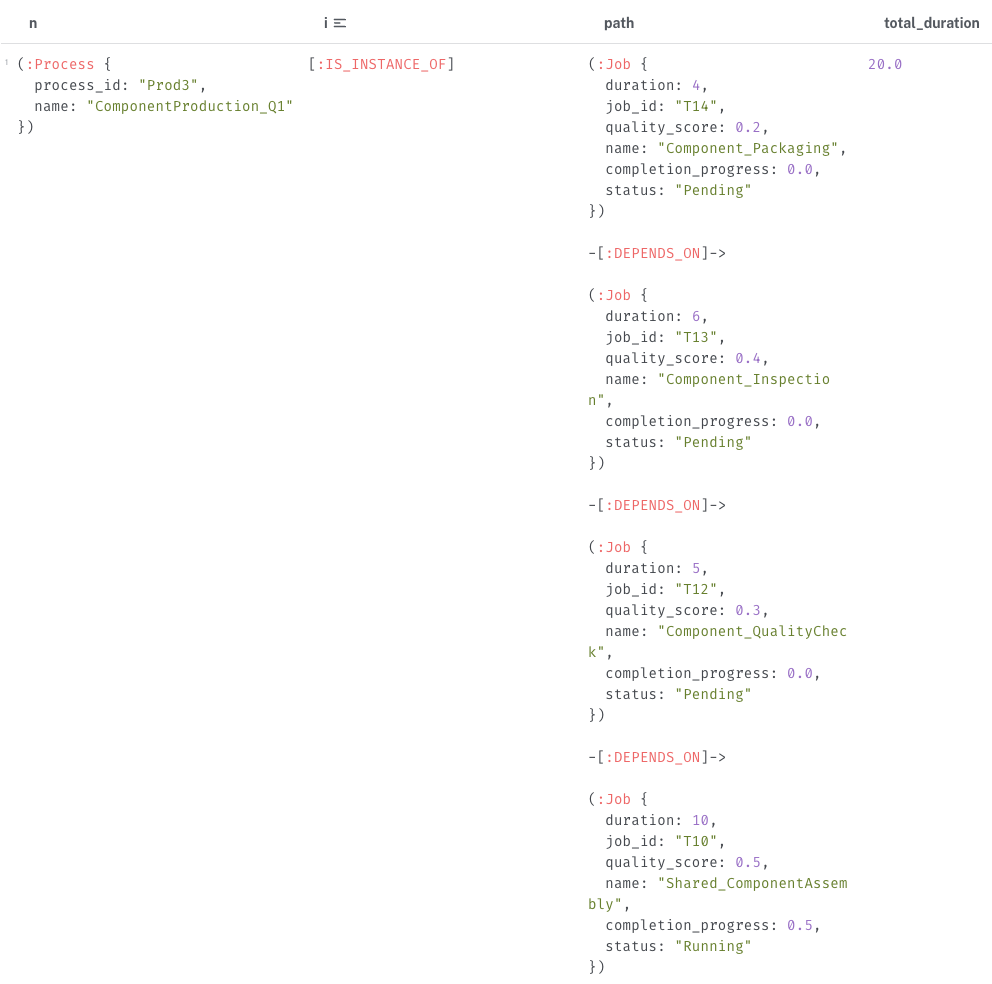The width and height of the screenshot is (992, 984).
Task: Click the 20.0 total duration value
Action: coord(884,65)
